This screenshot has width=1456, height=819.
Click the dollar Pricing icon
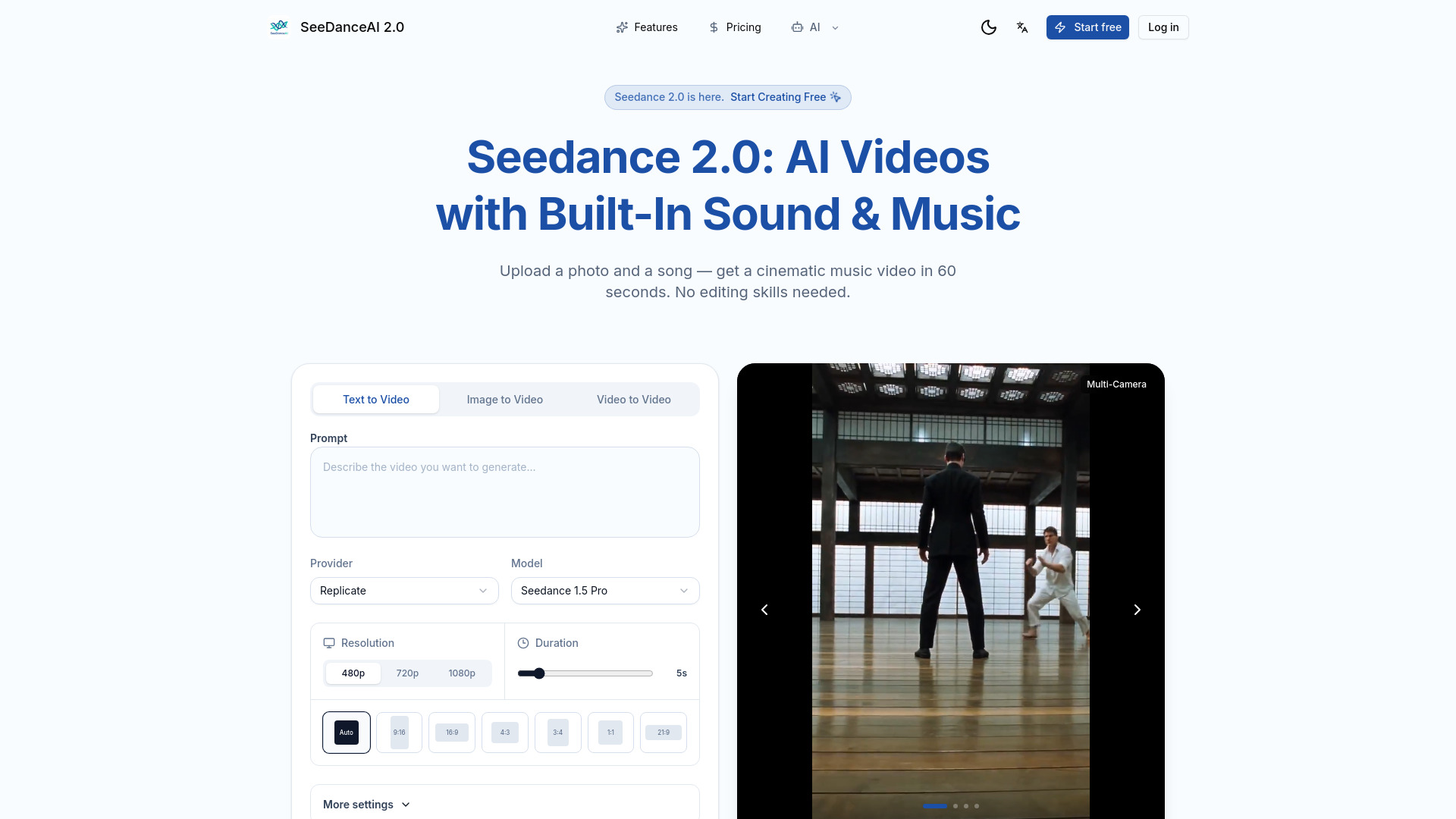(x=714, y=27)
